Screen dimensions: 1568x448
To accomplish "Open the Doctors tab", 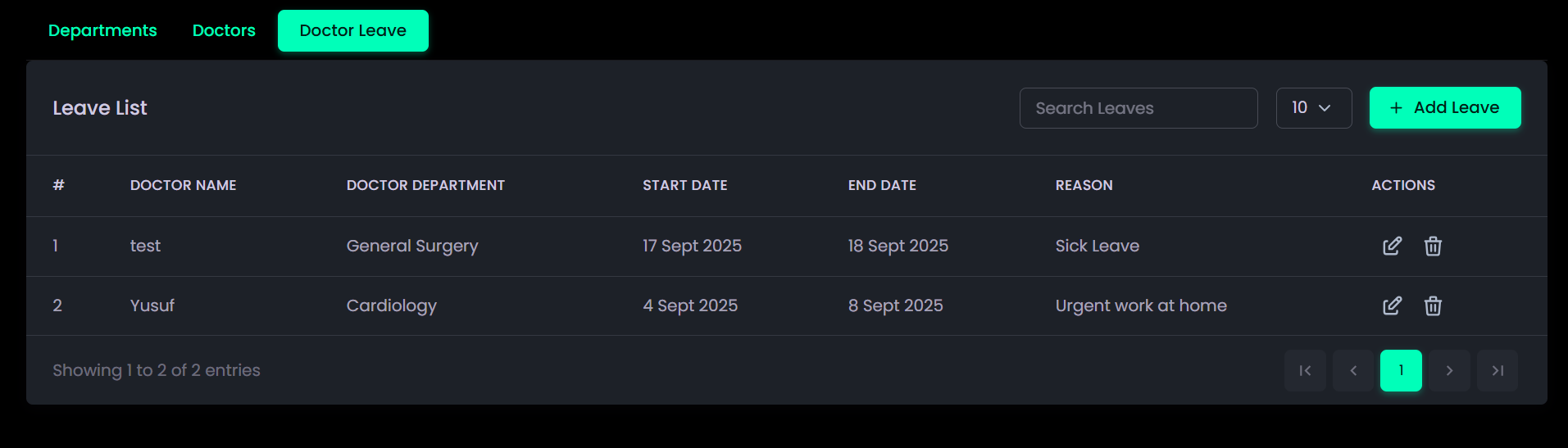I will click(224, 30).
